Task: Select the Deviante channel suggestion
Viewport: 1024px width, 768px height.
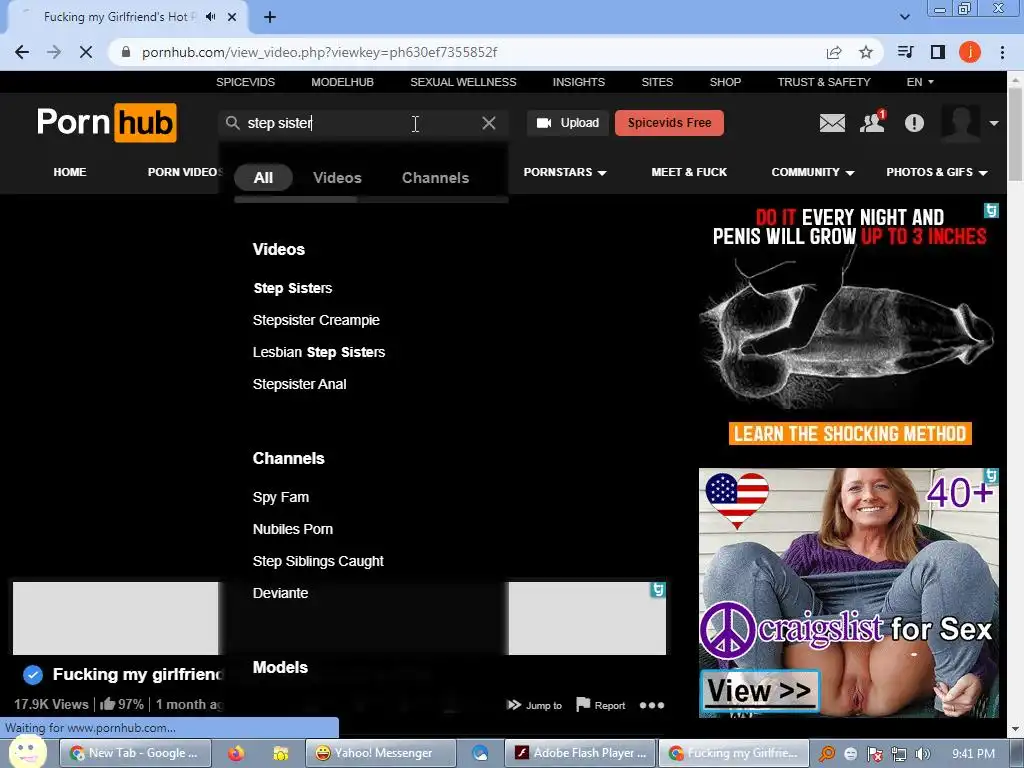Action: point(280,593)
